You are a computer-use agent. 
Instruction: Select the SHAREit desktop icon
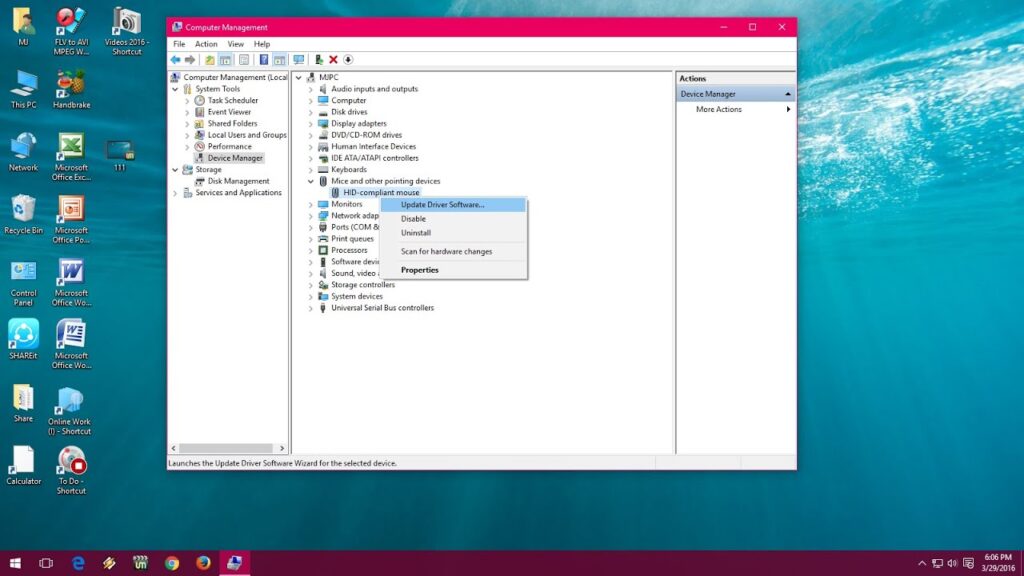pyautogui.click(x=24, y=339)
